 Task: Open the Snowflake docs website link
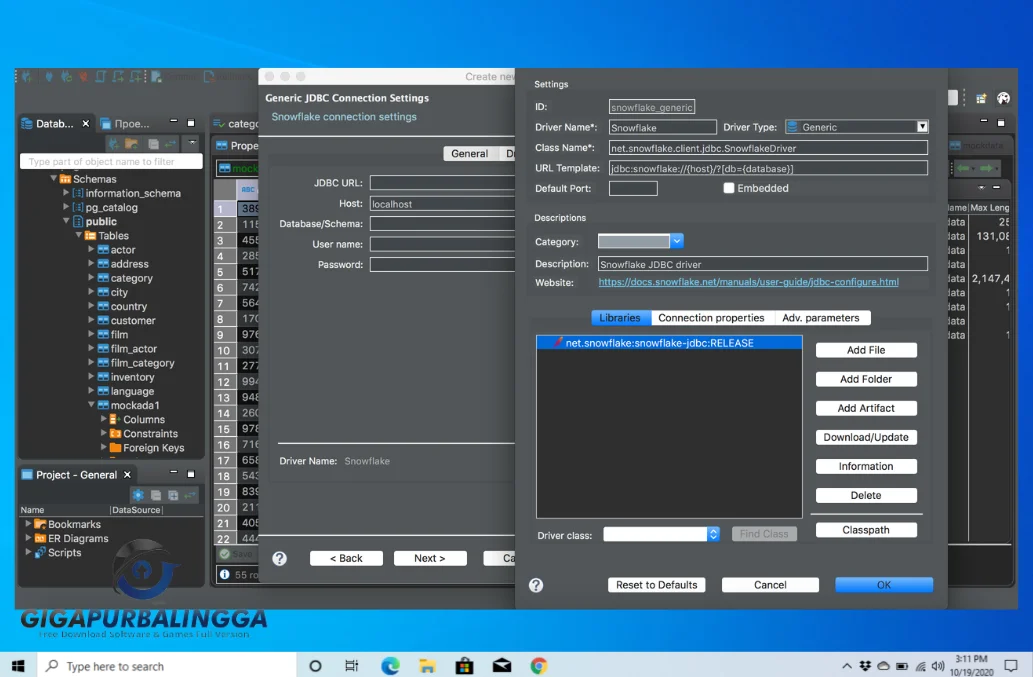tap(748, 282)
